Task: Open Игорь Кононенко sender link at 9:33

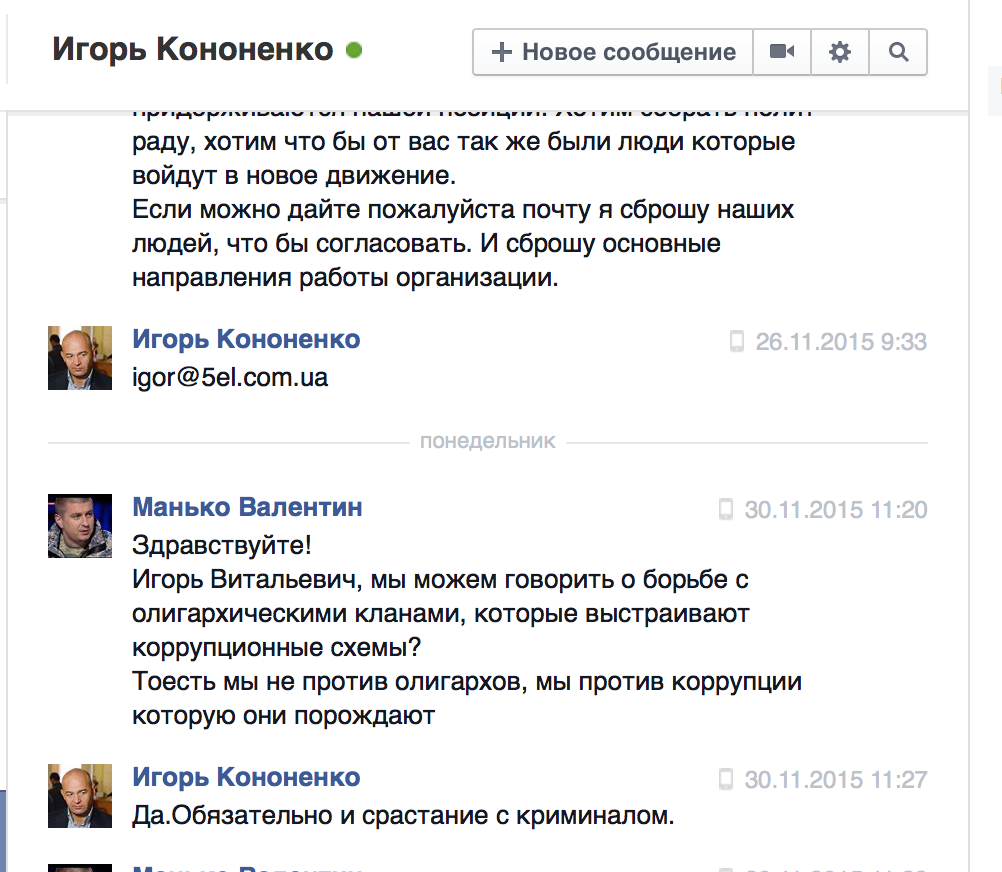Action: click(246, 340)
